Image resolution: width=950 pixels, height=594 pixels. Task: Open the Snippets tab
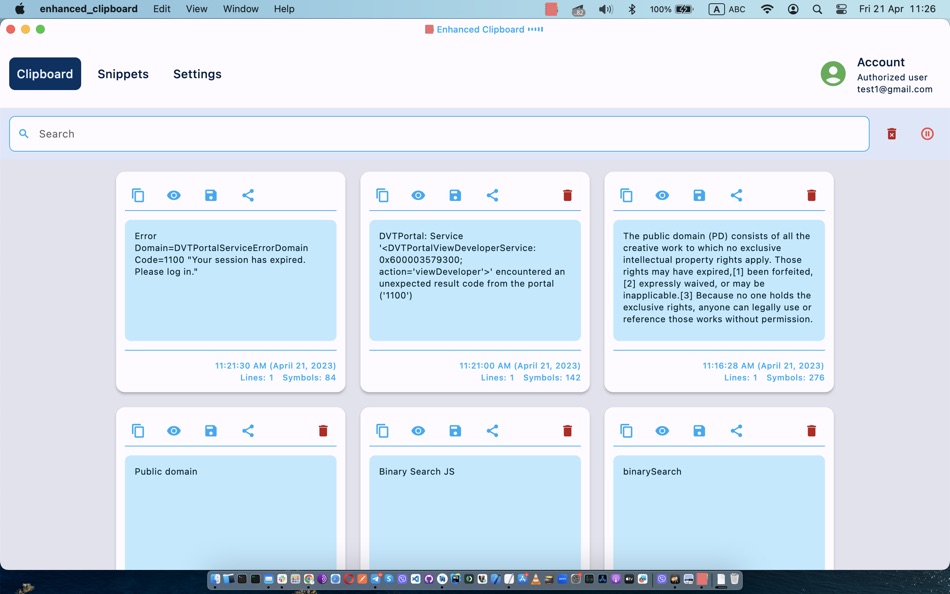[x=123, y=74]
